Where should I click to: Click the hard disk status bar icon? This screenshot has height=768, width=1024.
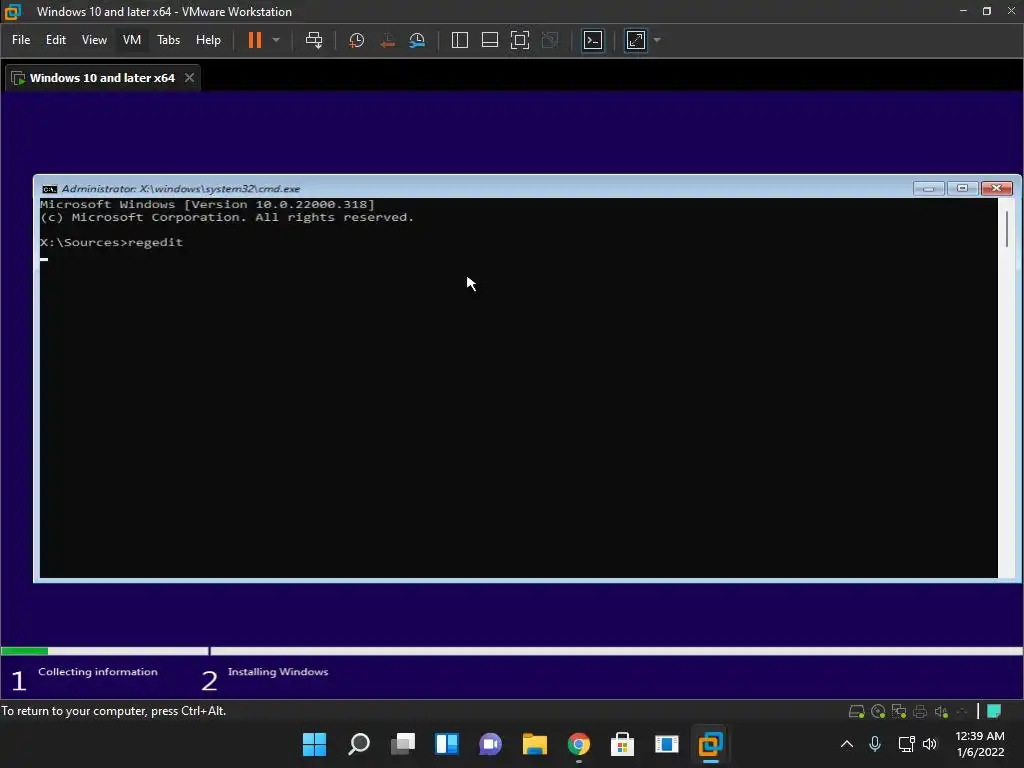856,711
